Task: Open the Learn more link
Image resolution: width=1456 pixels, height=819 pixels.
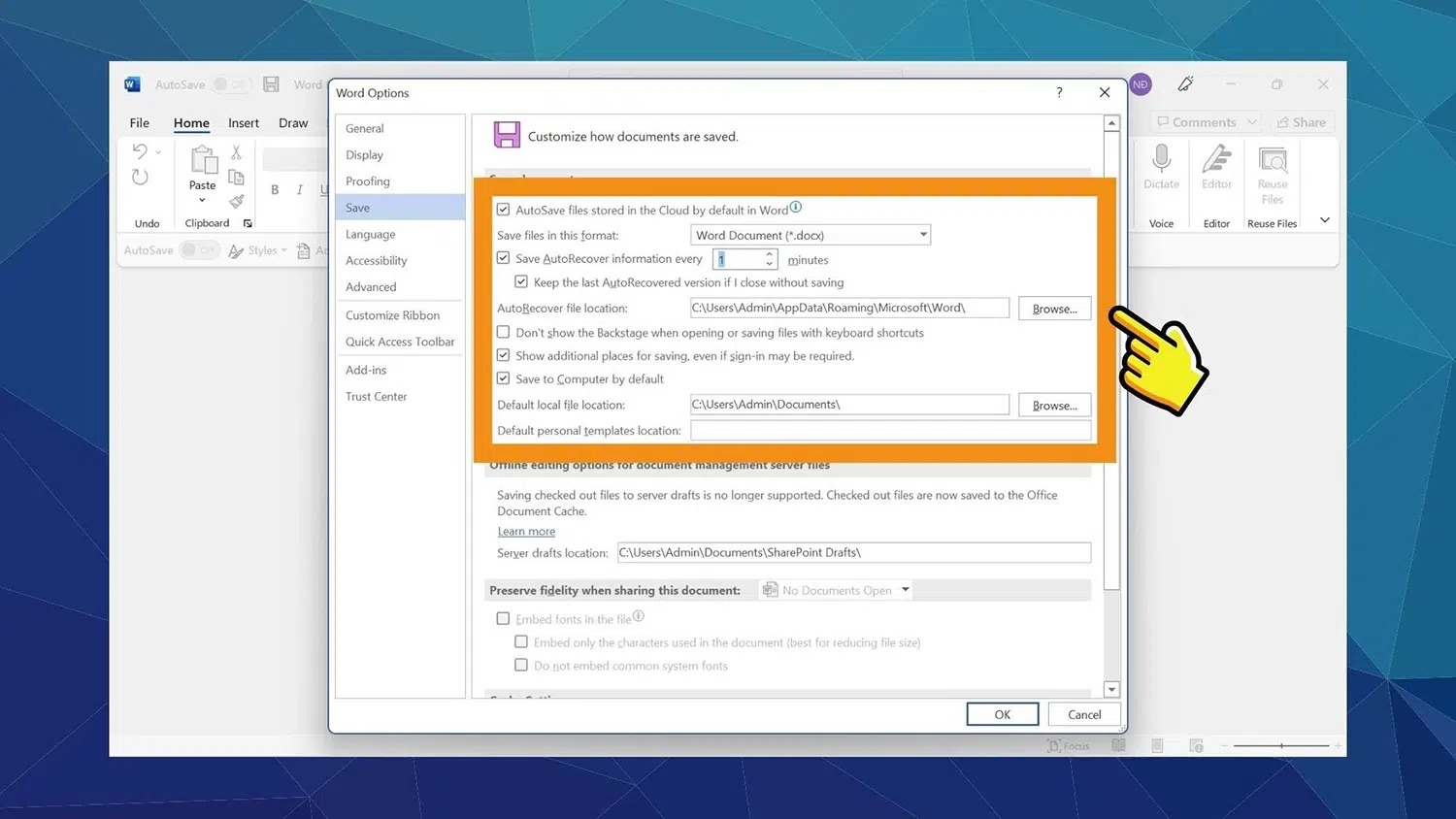Action: (526, 532)
